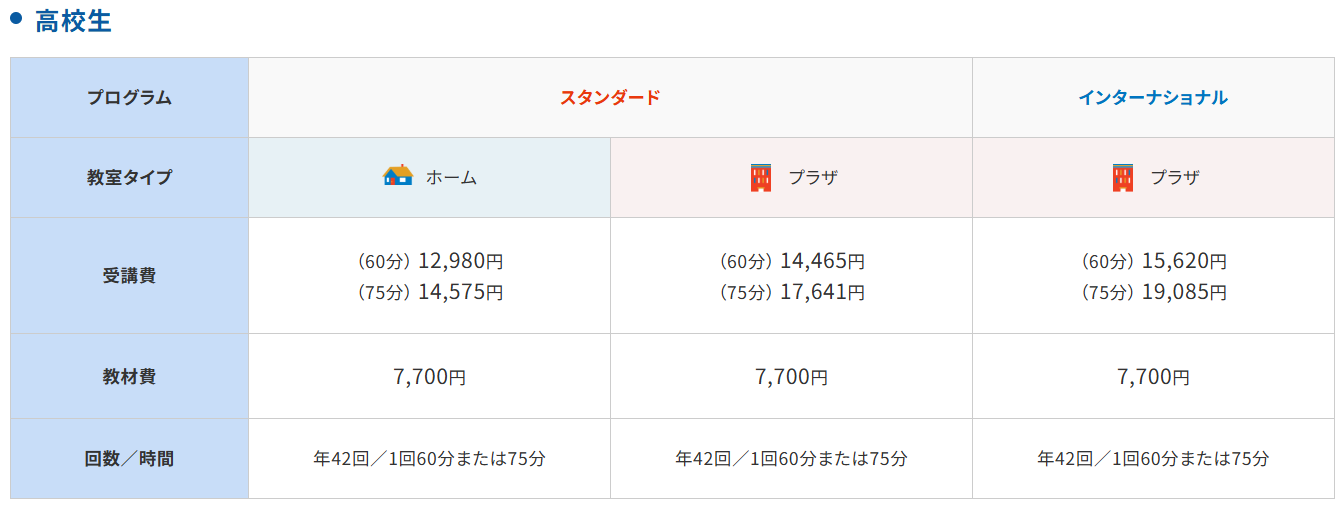Image resolution: width=1344 pixels, height=508 pixels.
Task: Click the スタンダード program header
Action: [x=610, y=97]
